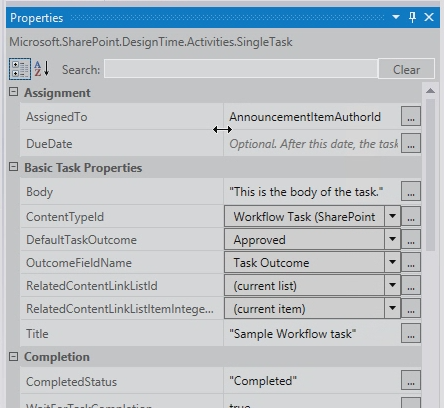Select the OutcomeFieldName property name

pos(79,263)
